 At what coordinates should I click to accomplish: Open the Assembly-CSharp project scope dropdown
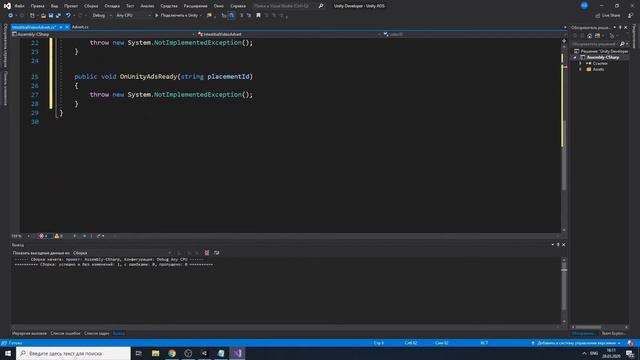[x=103, y=34]
